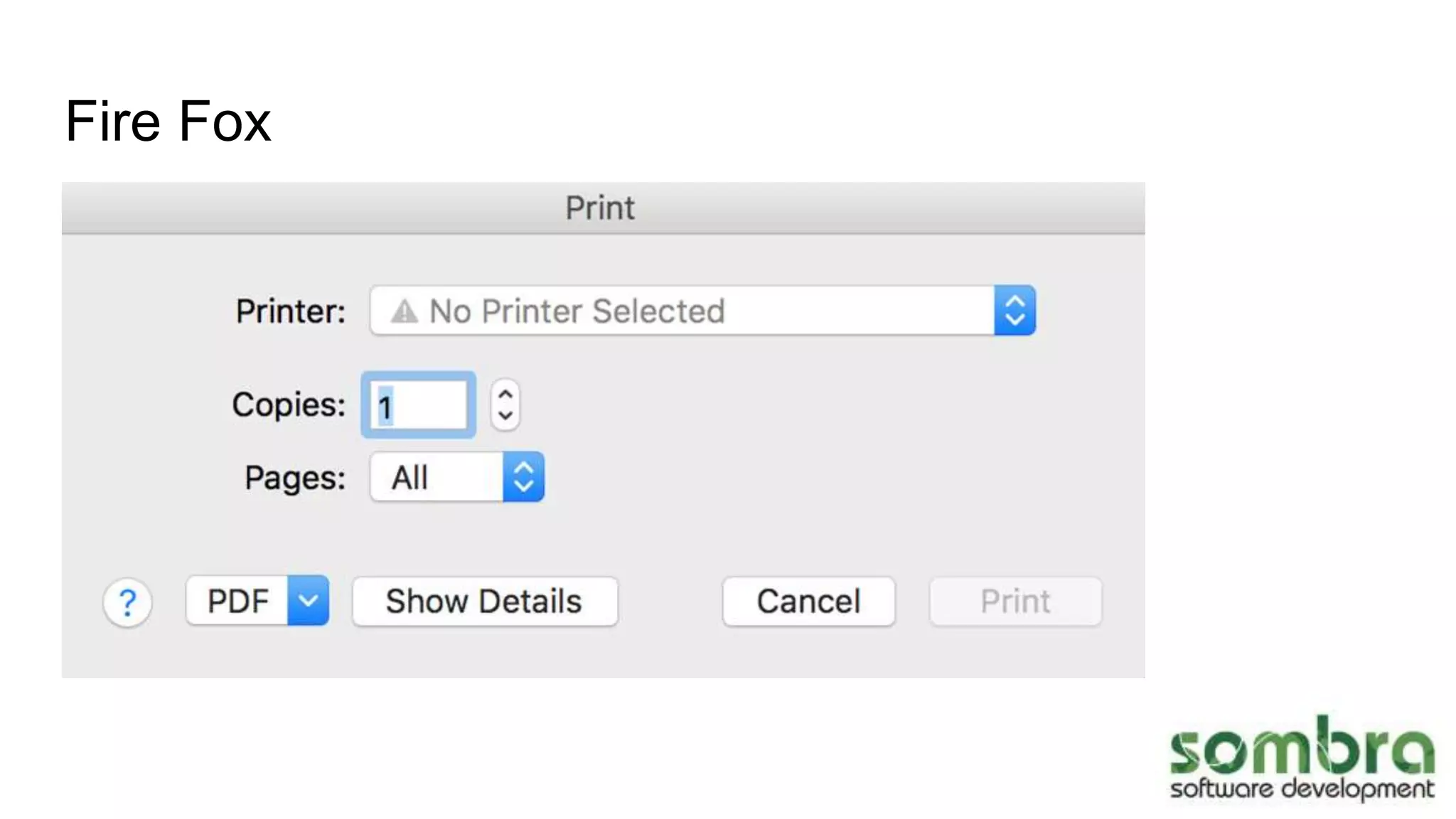1456x819 pixels.
Task: Click the blue question mark help button
Action: [x=127, y=603]
